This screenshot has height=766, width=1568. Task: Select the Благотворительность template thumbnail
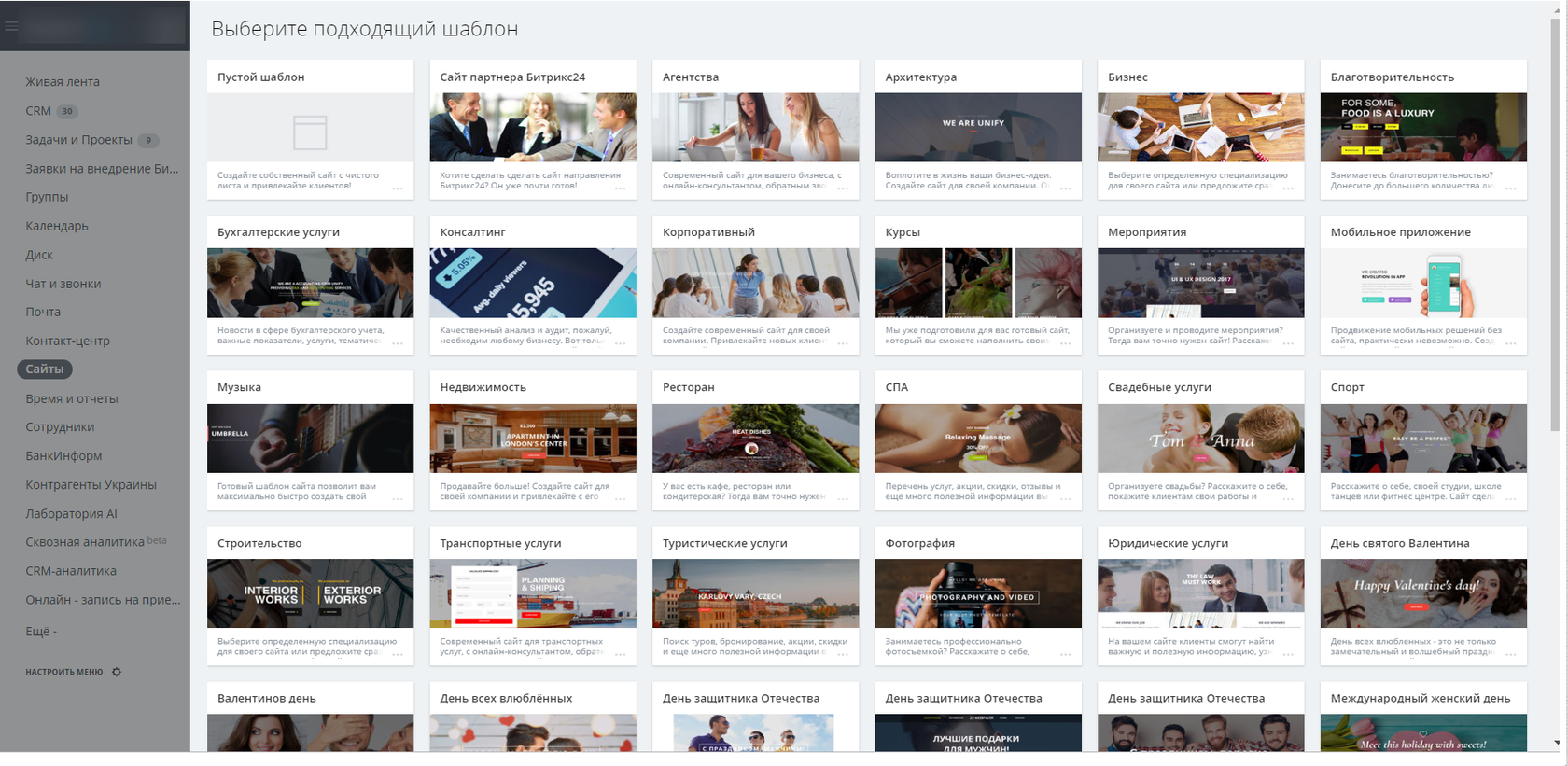coord(1423,127)
